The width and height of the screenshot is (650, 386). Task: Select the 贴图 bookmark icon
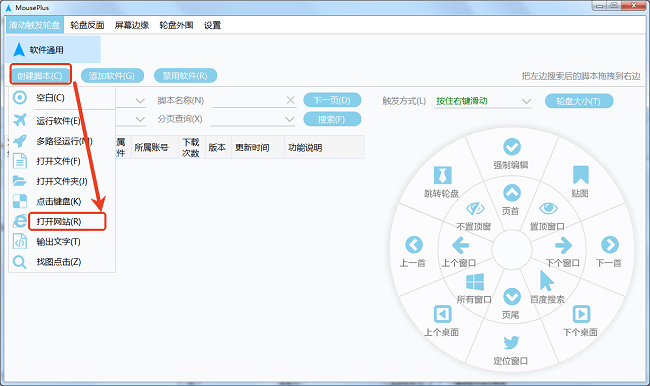[581, 175]
